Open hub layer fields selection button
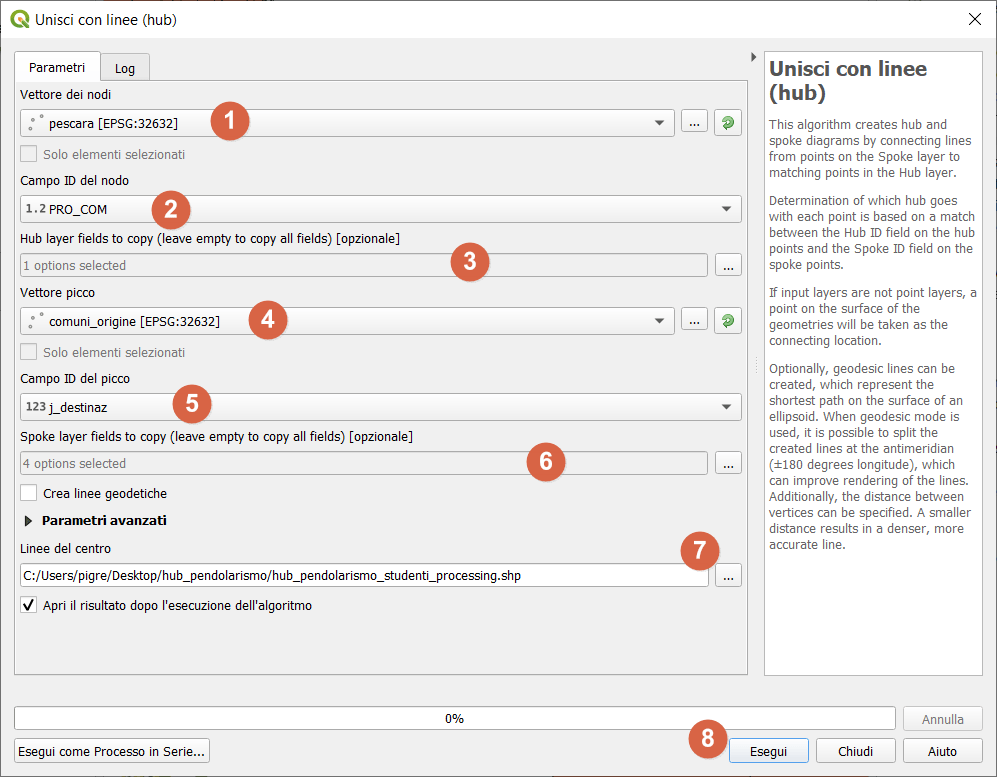The image size is (997, 777). click(x=728, y=266)
